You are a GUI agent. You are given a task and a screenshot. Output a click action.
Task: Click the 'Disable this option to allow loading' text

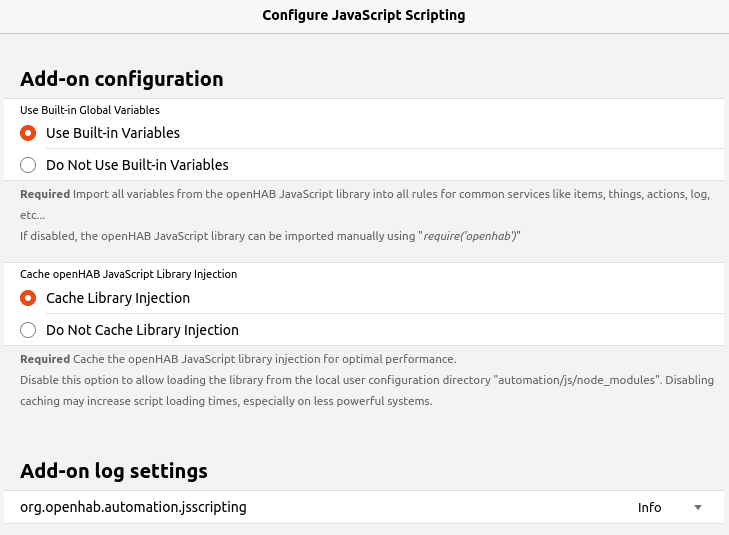(x=200, y=380)
